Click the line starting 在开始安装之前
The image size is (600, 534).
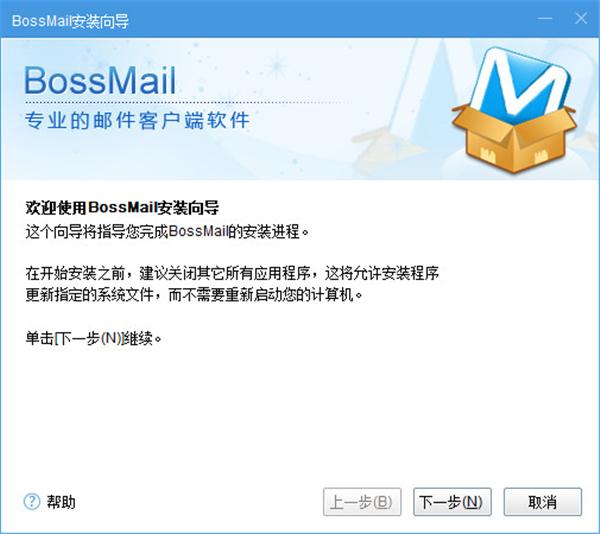[x=232, y=273]
